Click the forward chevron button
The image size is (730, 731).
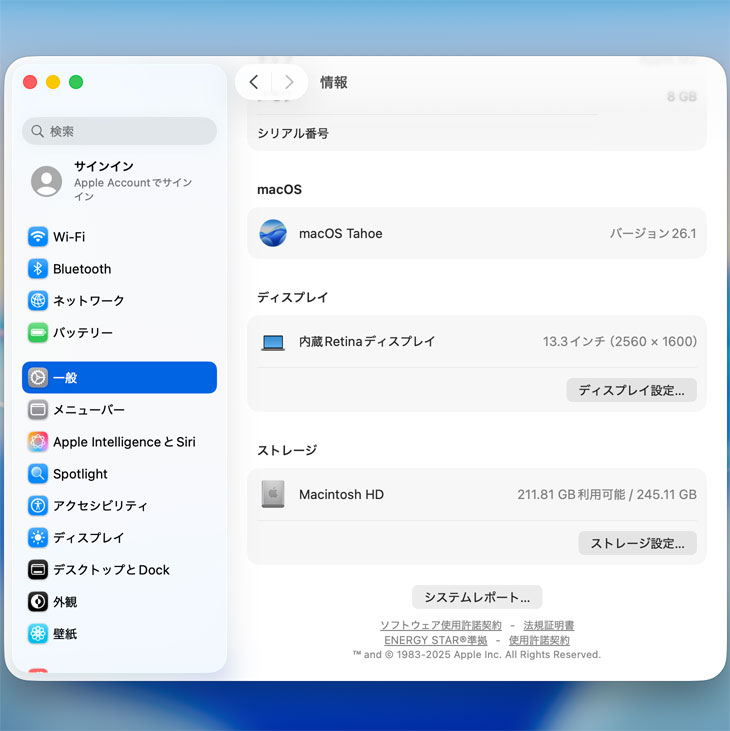point(289,82)
